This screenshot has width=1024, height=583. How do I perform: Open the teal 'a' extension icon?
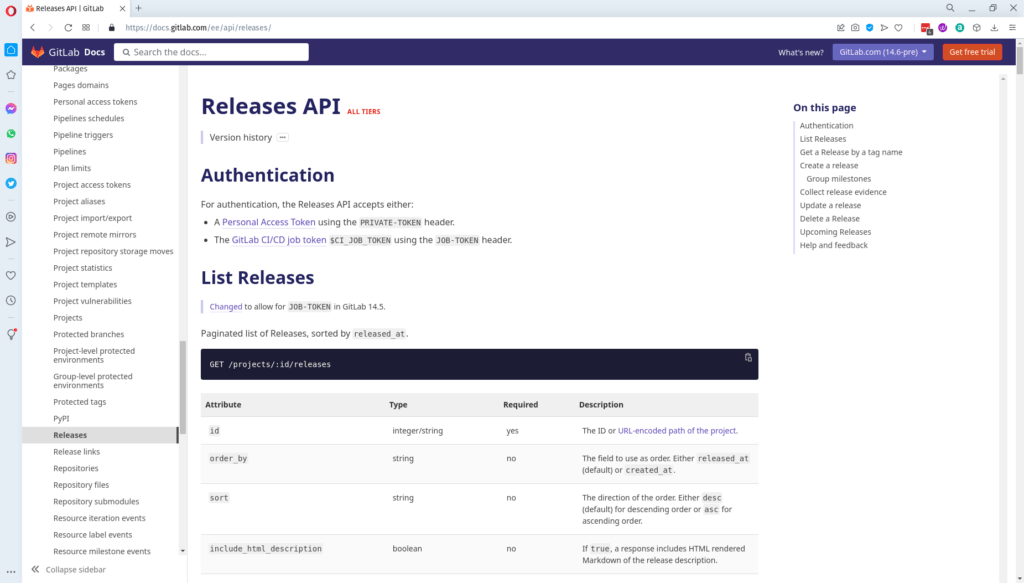(x=959, y=27)
